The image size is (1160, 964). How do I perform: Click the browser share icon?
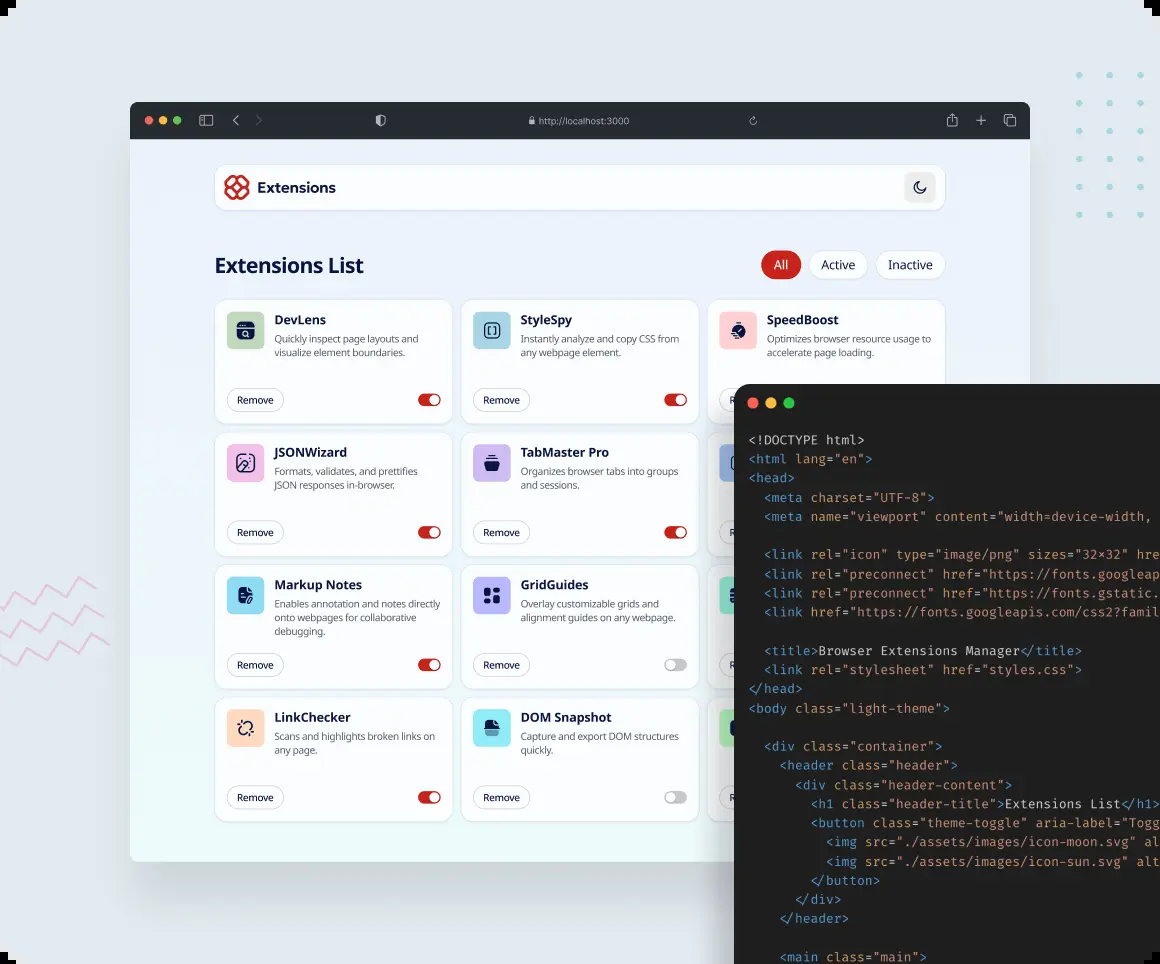(952, 121)
